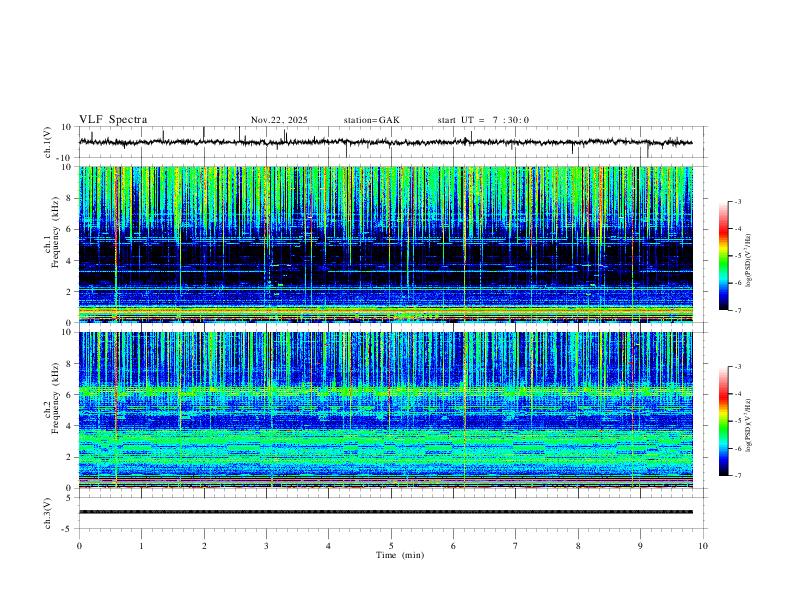The height and width of the screenshot is (612, 792).
Task: Click the 'start UT = 7 :30: 0' text
Action: (483, 120)
